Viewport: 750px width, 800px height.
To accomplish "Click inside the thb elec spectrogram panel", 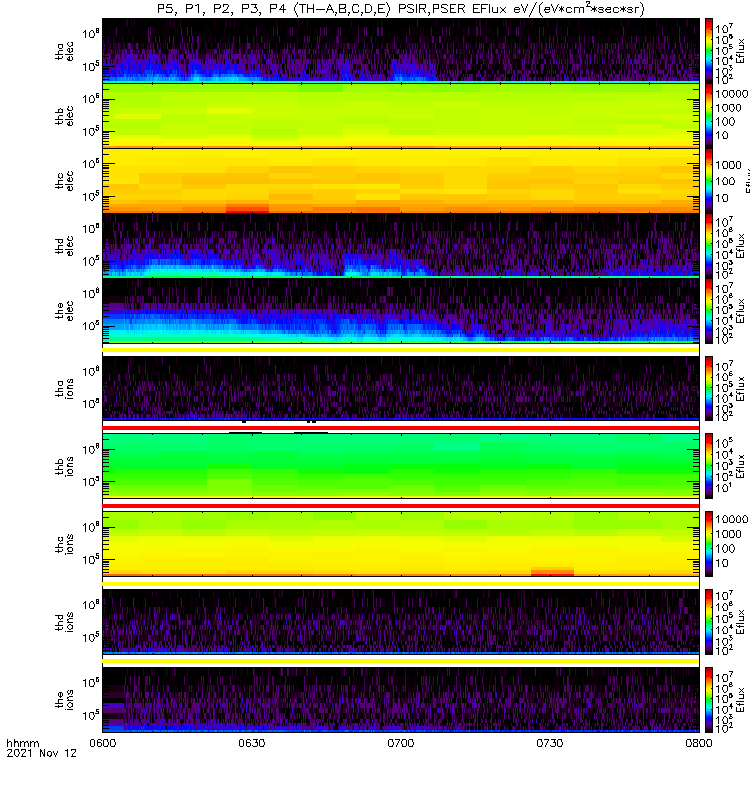I will pyautogui.click(x=401, y=115).
